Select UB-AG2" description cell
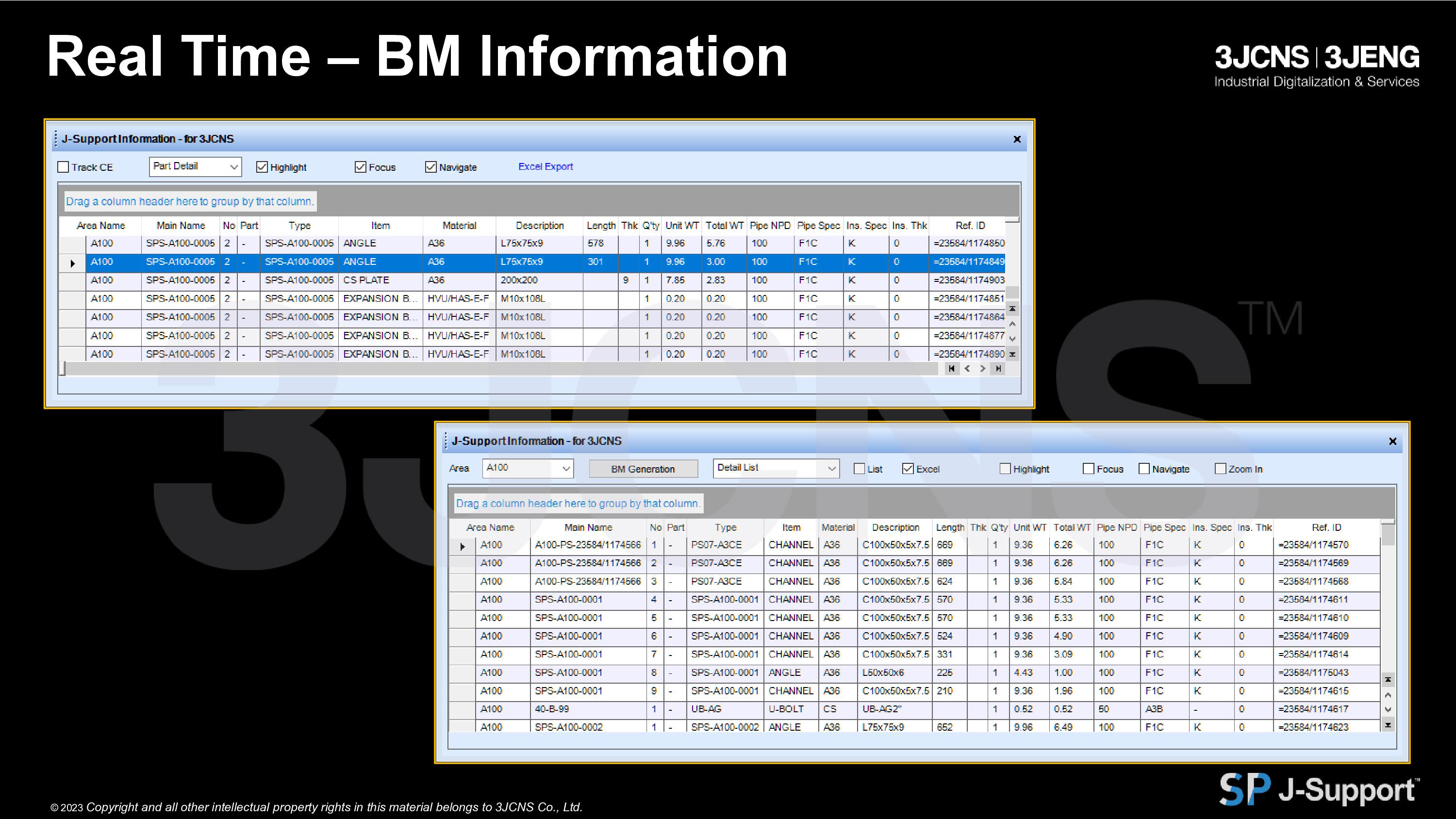The height and width of the screenshot is (819, 1456). click(895, 709)
